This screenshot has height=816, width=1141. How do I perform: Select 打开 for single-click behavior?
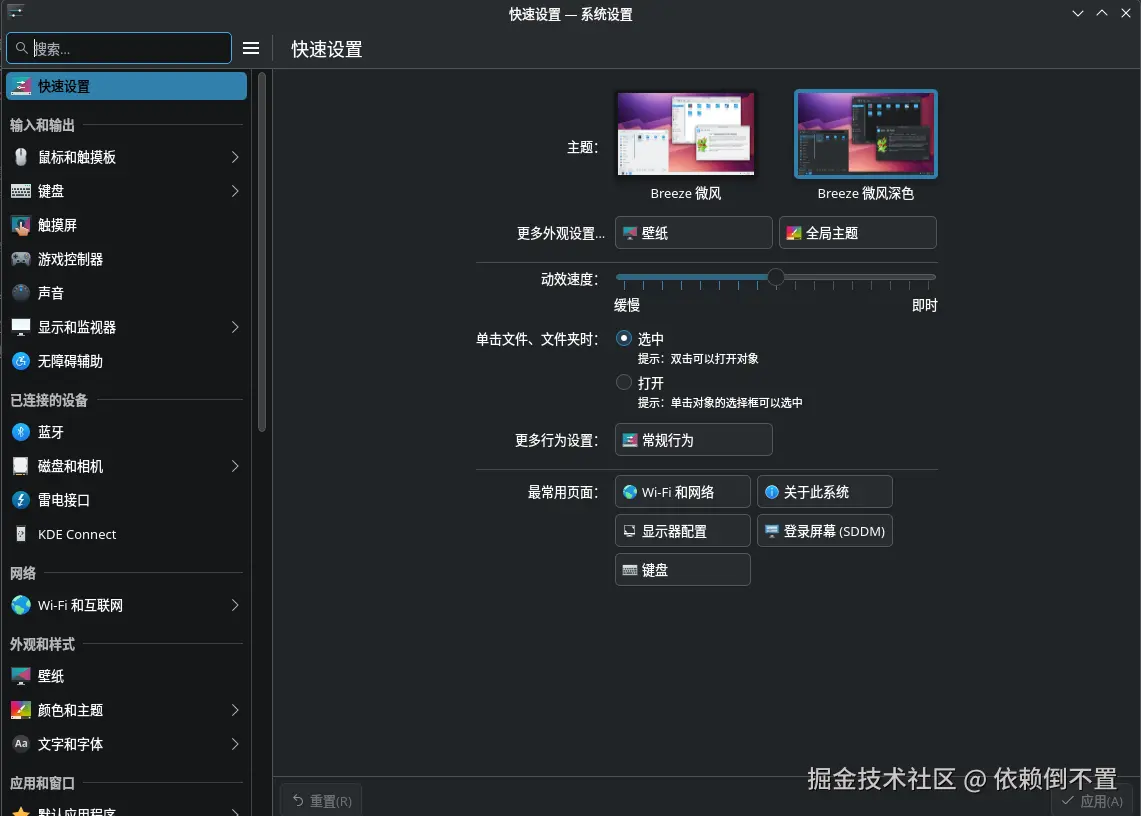[x=624, y=382]
